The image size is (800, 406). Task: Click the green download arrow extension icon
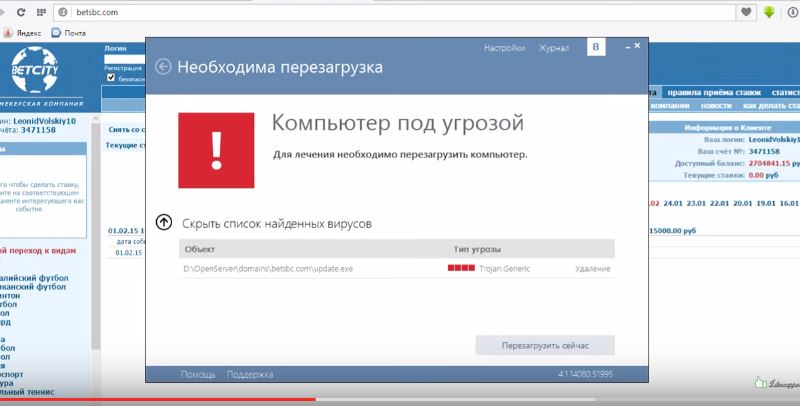click(x=769, y=12)
